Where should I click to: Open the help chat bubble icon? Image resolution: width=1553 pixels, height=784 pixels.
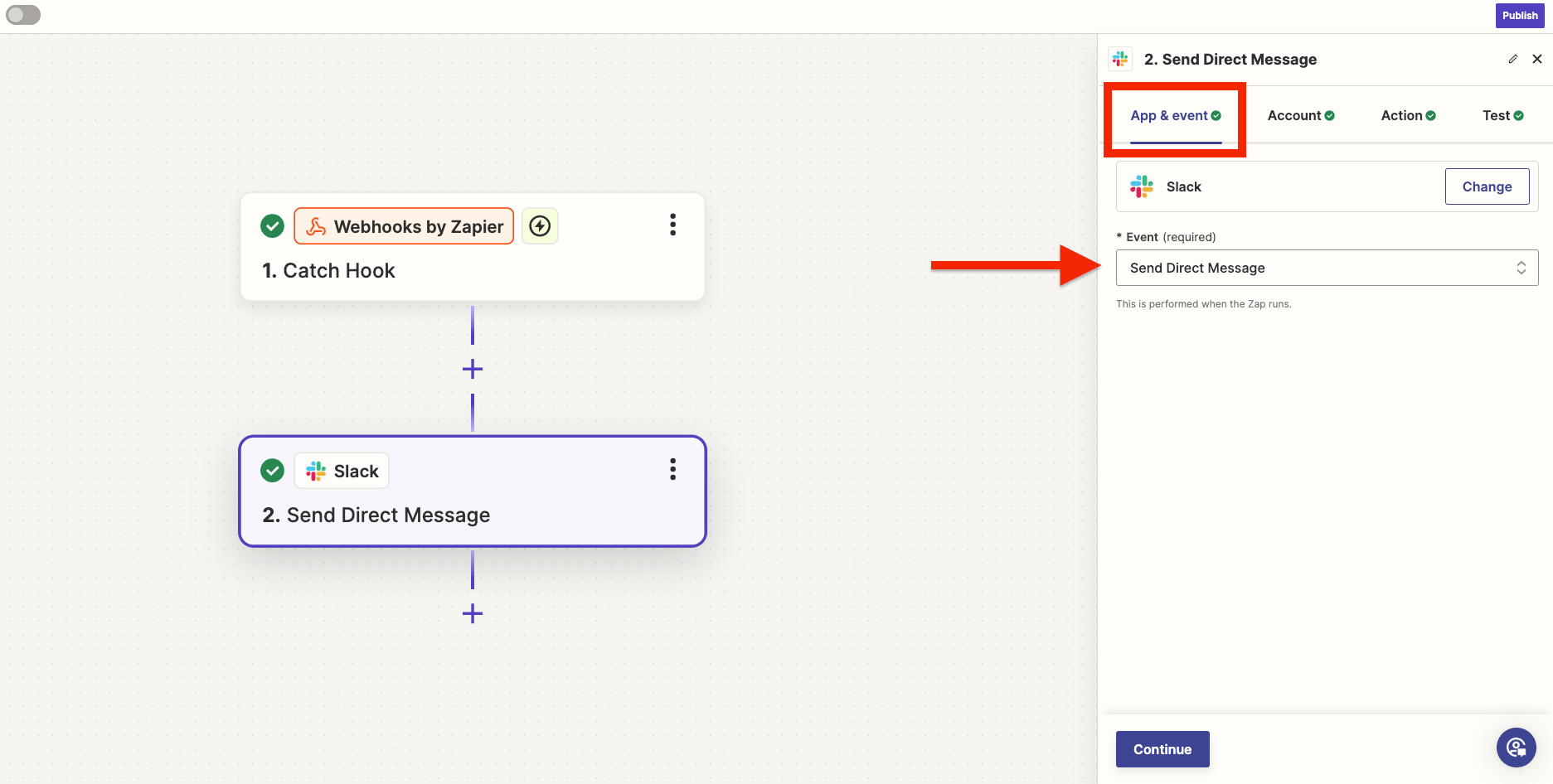[x=1516, y=748]
